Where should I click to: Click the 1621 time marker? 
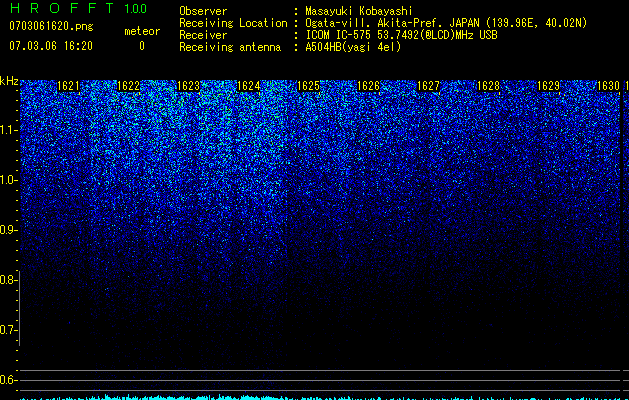(x=68, y=86)
